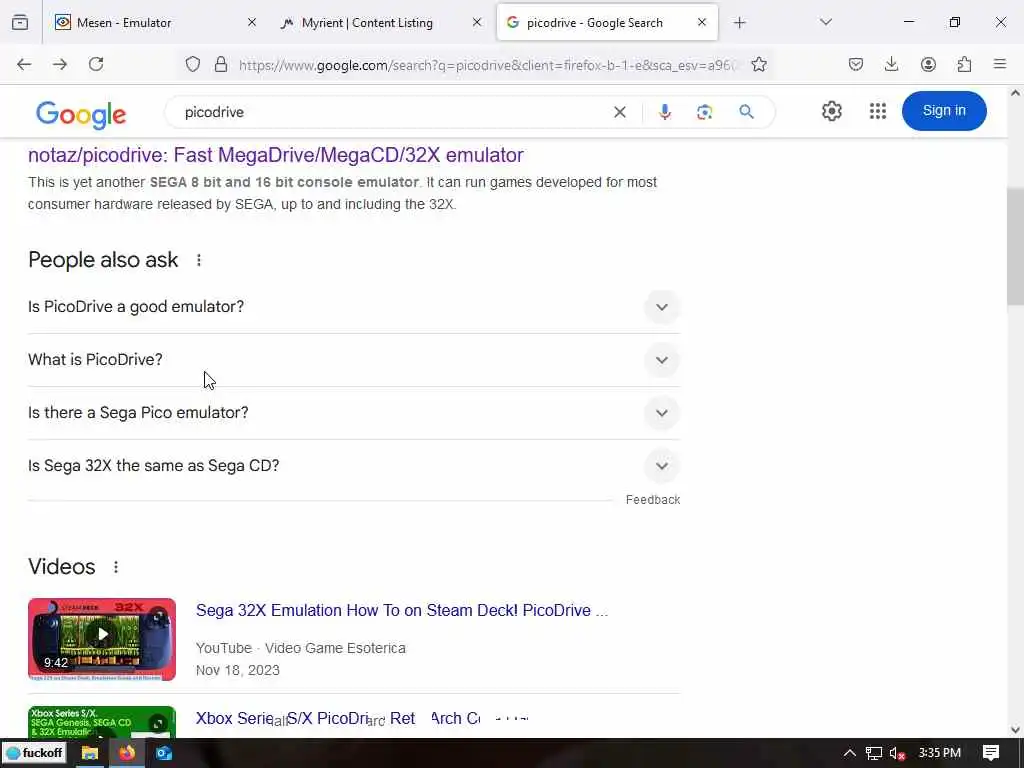Start Google search by voice
This screenshot has height=768, width=1024.
click(x=665, y=112)
